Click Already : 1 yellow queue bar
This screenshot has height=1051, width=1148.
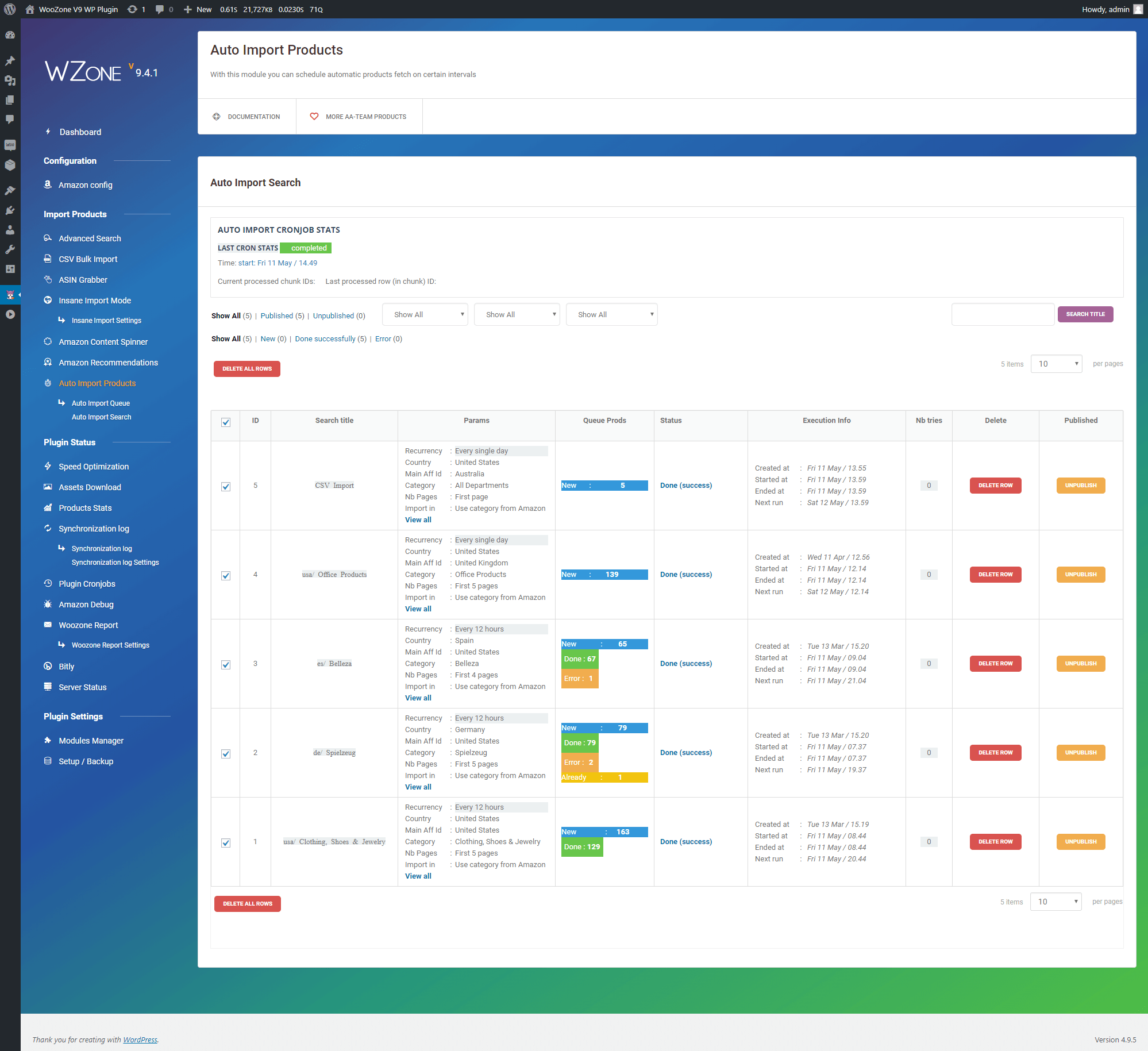pyautogui.click(x=604, y=777)
